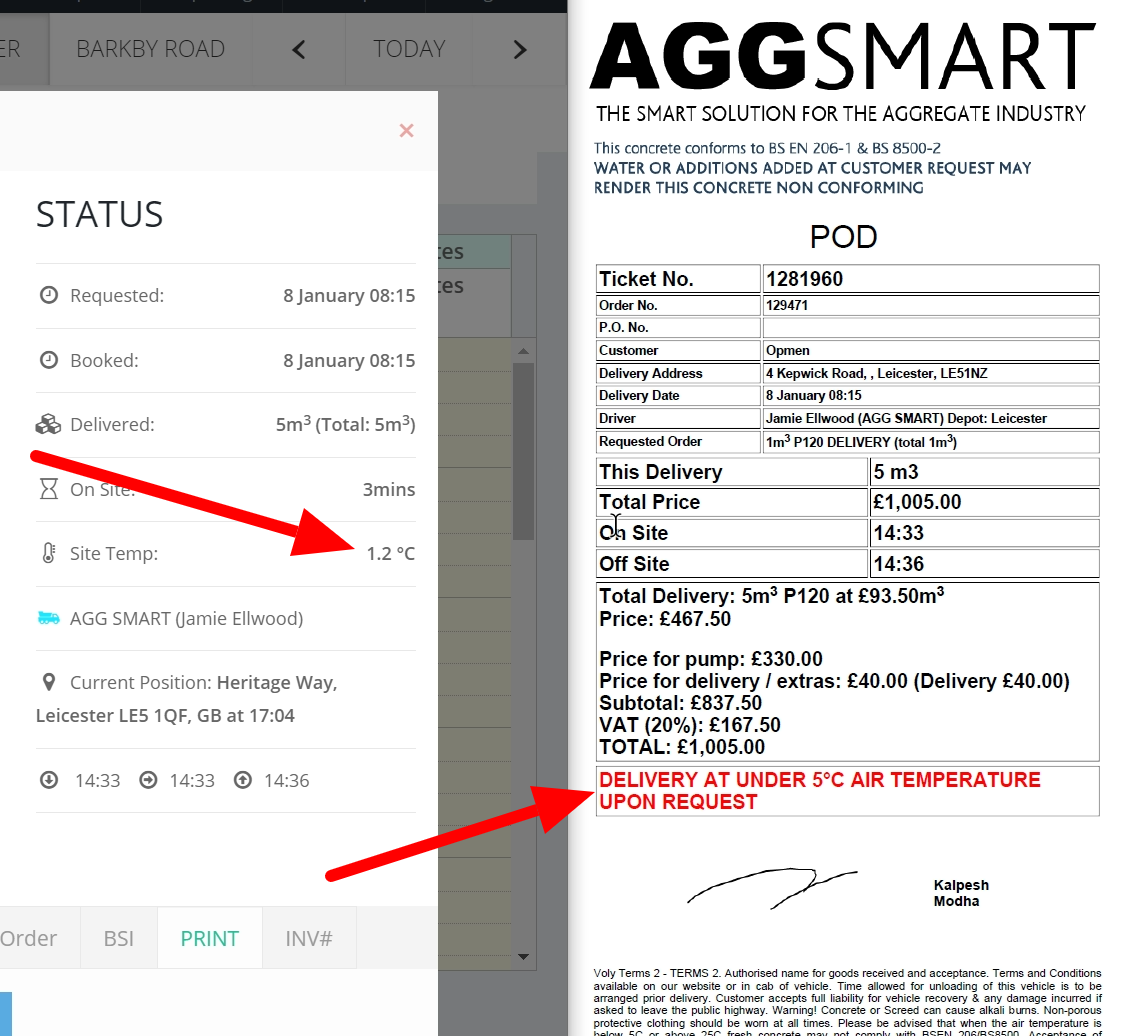Click the On Site hourglass icon
The image size is (1122, 1036).
coord(49,489)
